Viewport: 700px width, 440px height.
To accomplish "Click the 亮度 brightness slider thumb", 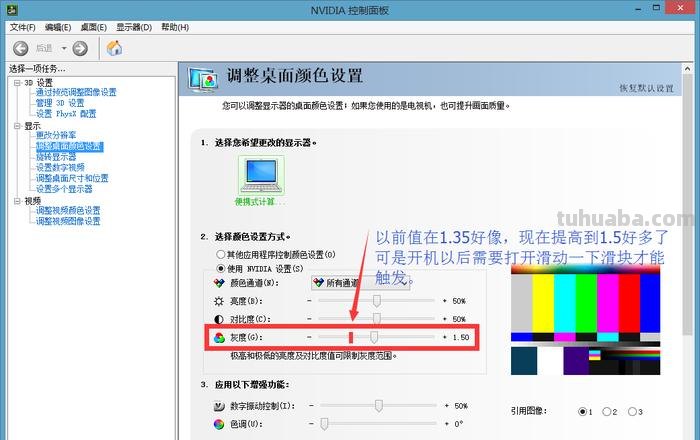I will pyautogui.click(x=377, y=301).
